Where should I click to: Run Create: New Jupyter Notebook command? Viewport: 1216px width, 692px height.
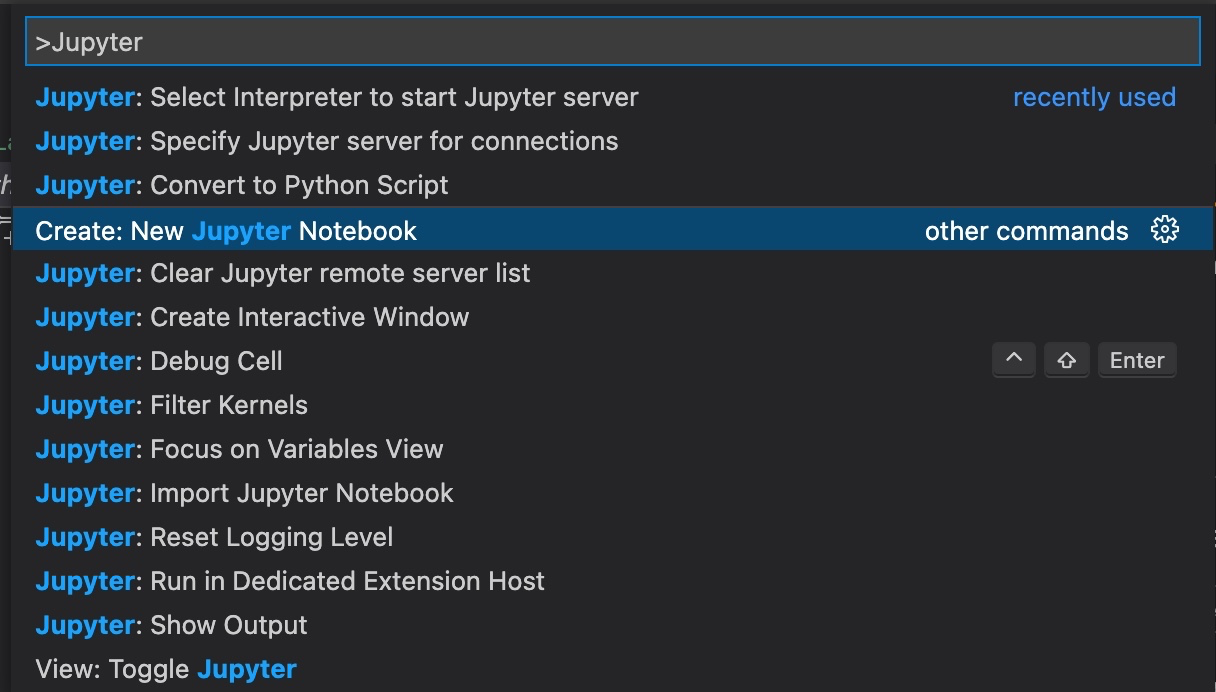click(612, 230)
